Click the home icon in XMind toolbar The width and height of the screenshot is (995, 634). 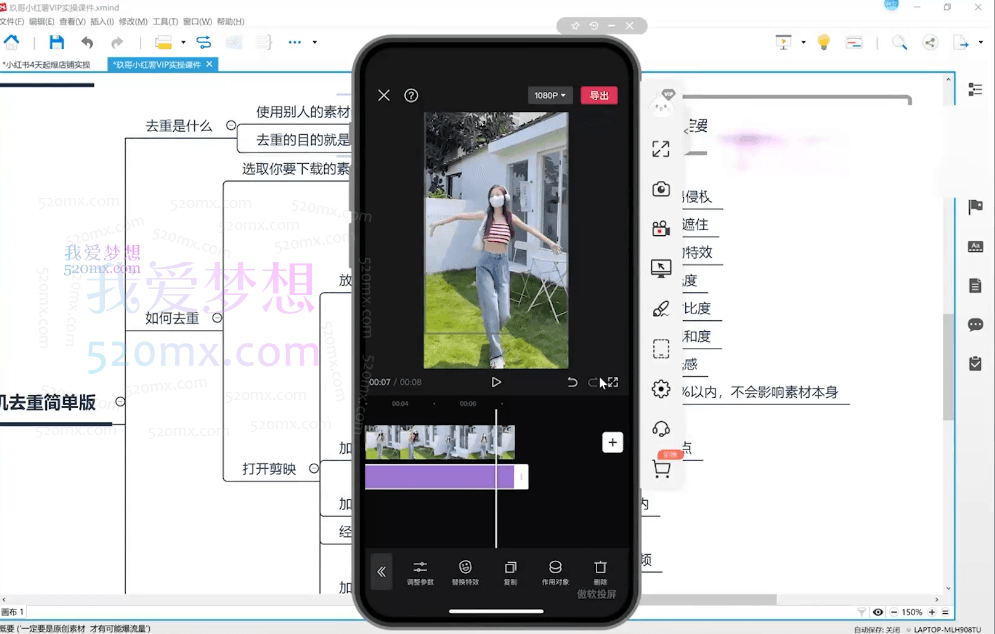click(12, 42)
